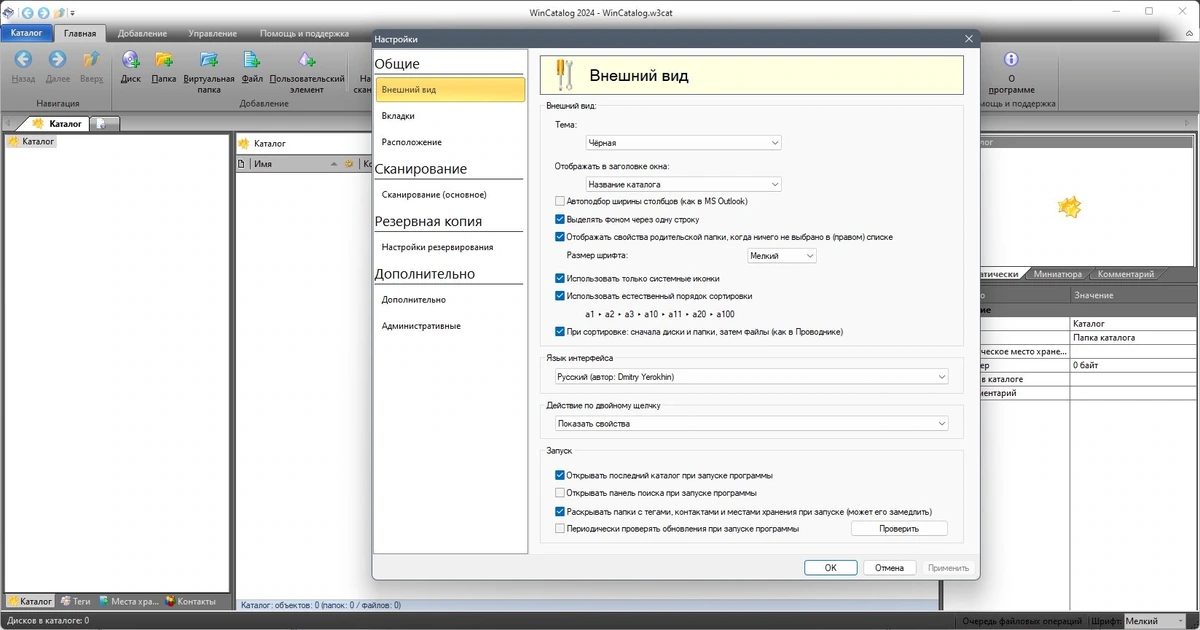Click the folder-up icon in quick access toolbar
1200x630 pixels.
(x=60, y=12)
